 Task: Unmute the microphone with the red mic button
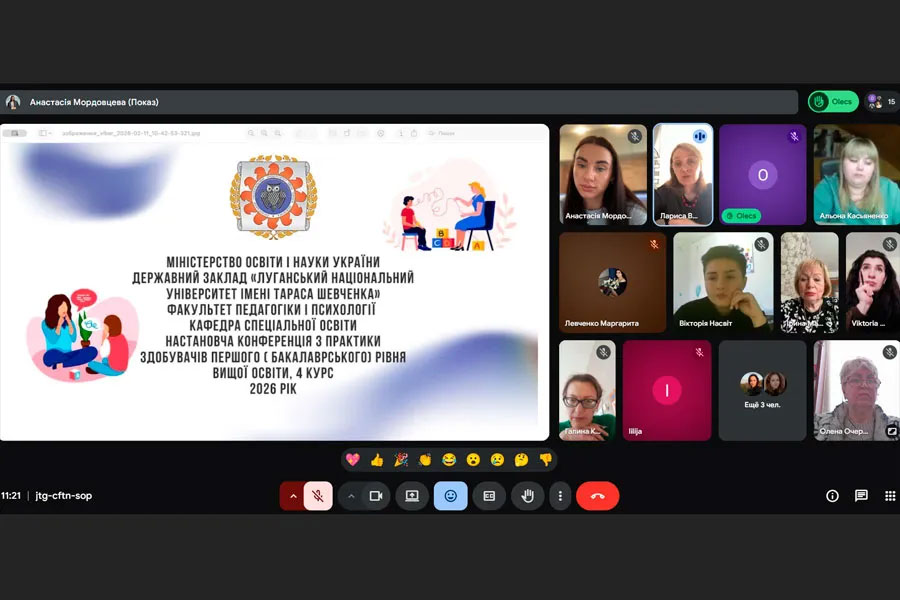(318, 496)
